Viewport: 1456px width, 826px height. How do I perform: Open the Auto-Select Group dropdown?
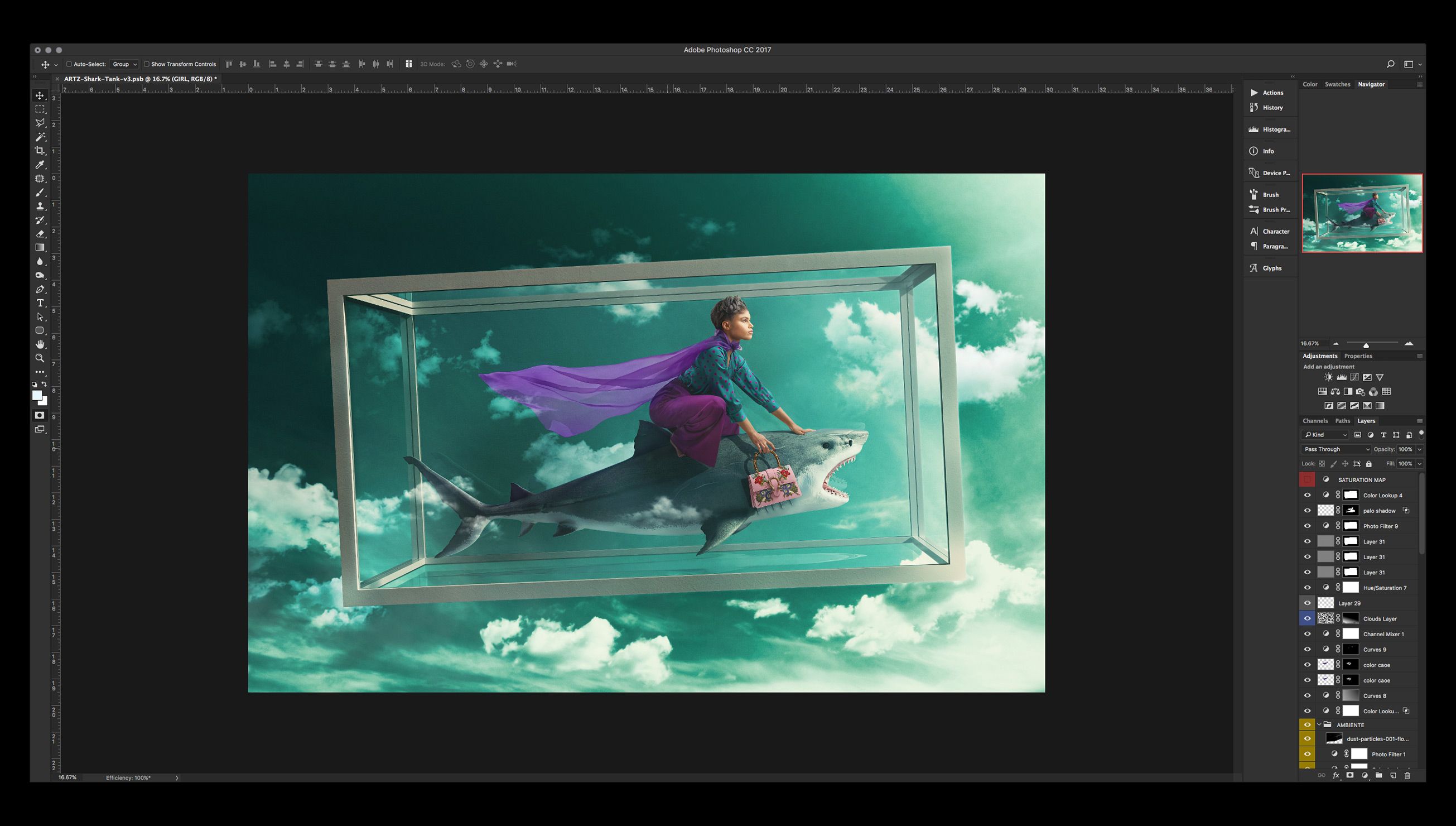124,64
